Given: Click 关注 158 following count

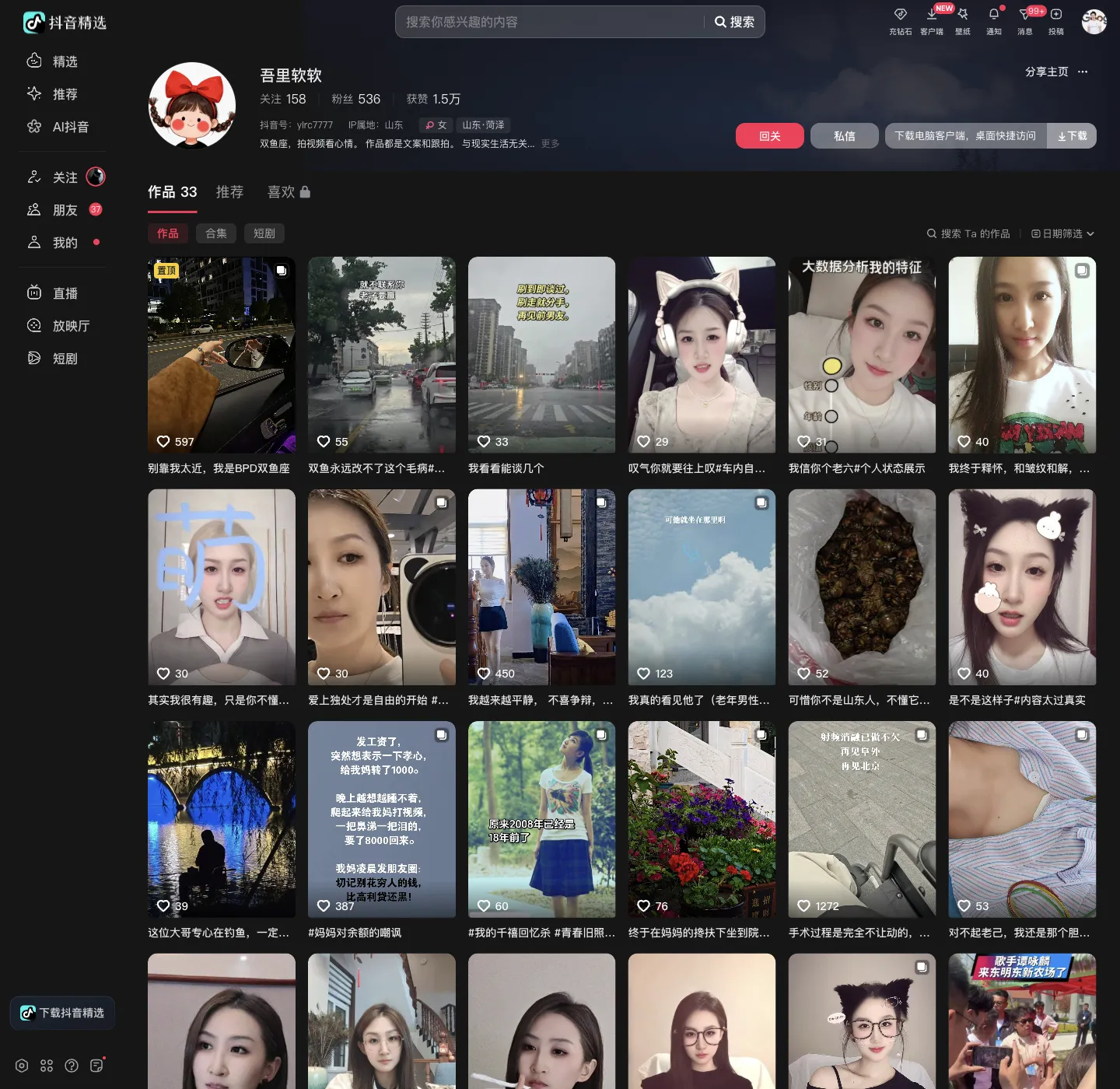Looking at the screenshot, I should click(x=283, y=99).
